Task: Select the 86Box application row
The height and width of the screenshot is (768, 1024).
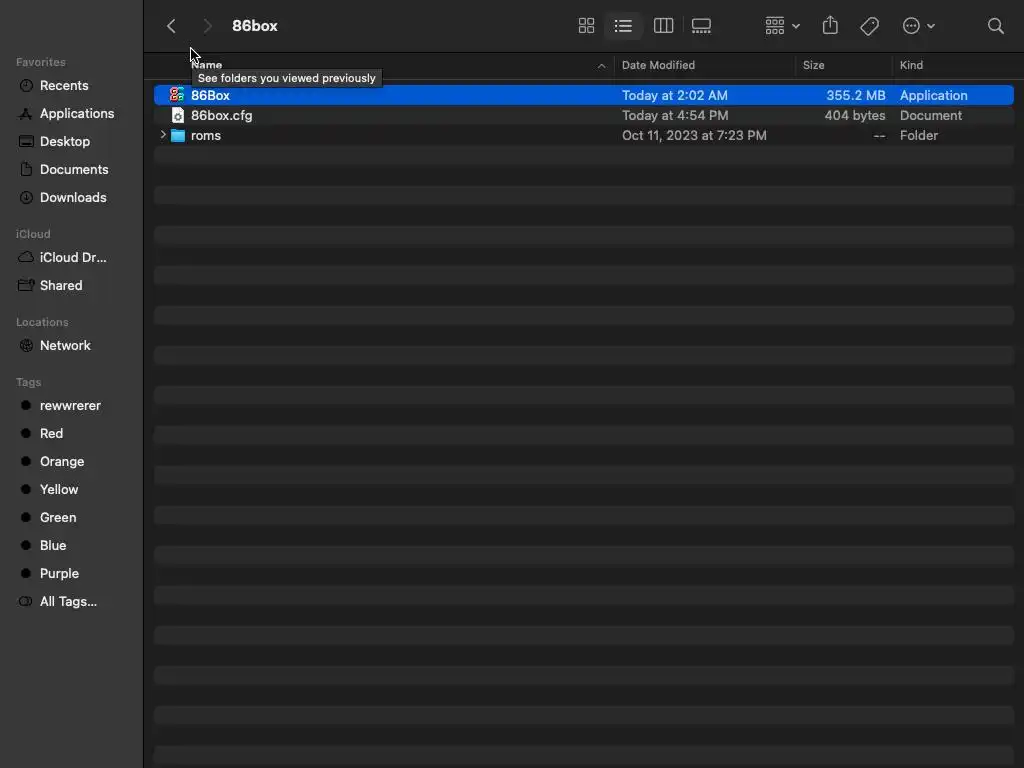Action: tap(584, 95)
